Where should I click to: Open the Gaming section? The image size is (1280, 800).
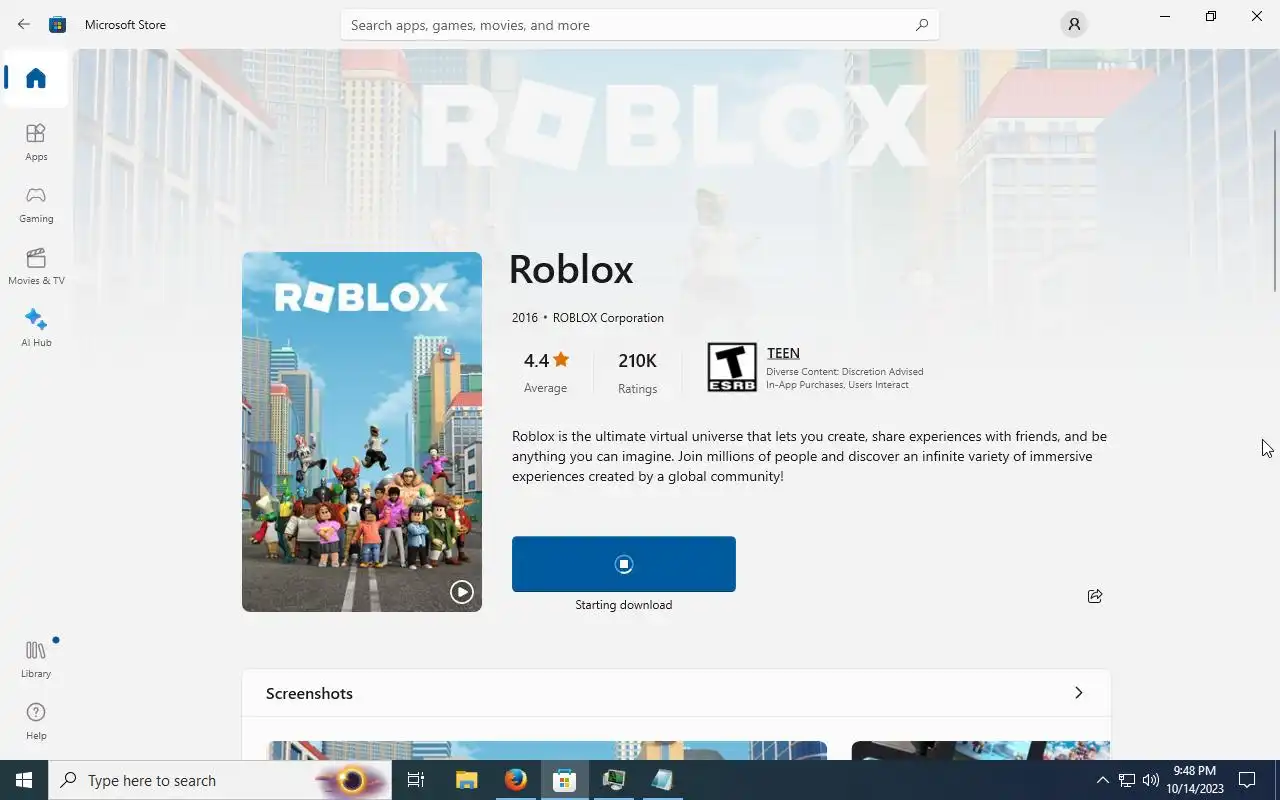tap(36, 204)
